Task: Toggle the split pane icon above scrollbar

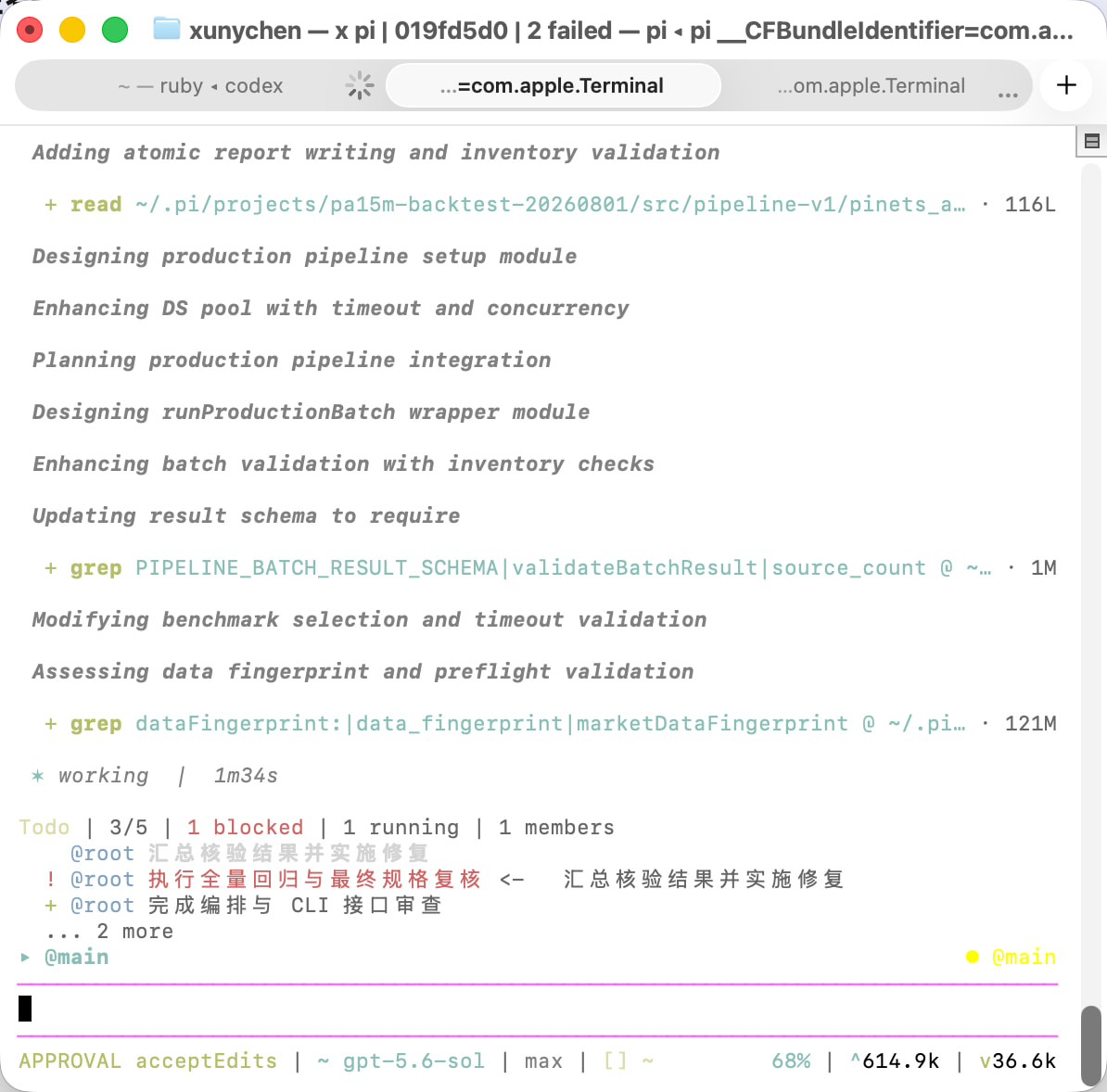Action: click(1091, 141)
